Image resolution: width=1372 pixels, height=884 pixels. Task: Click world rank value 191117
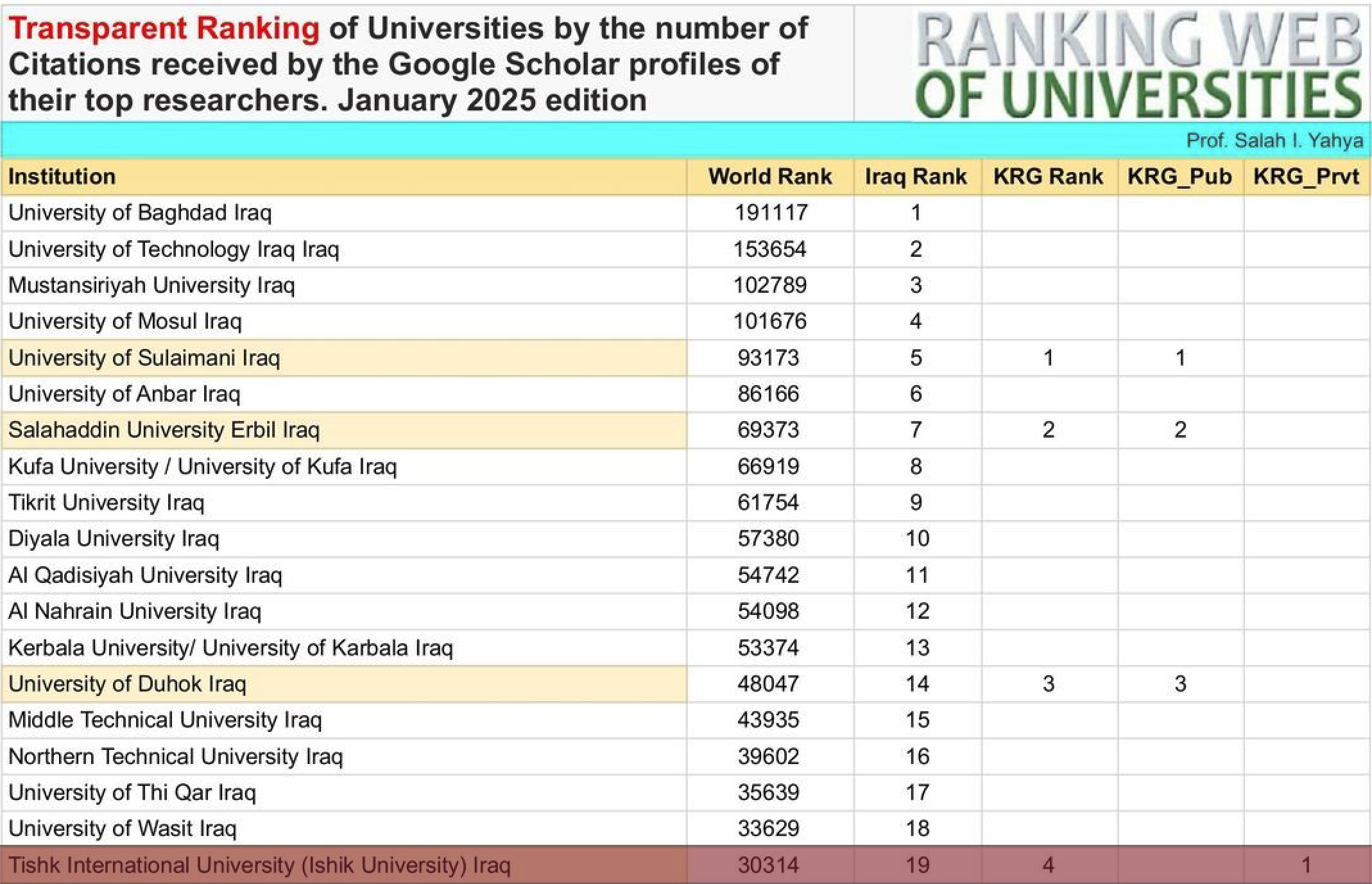770,212
